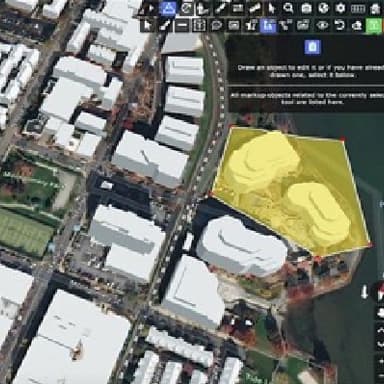Click the white down arrow over the water
Screen dimensions: 384x384
click(x=365, y=292)
